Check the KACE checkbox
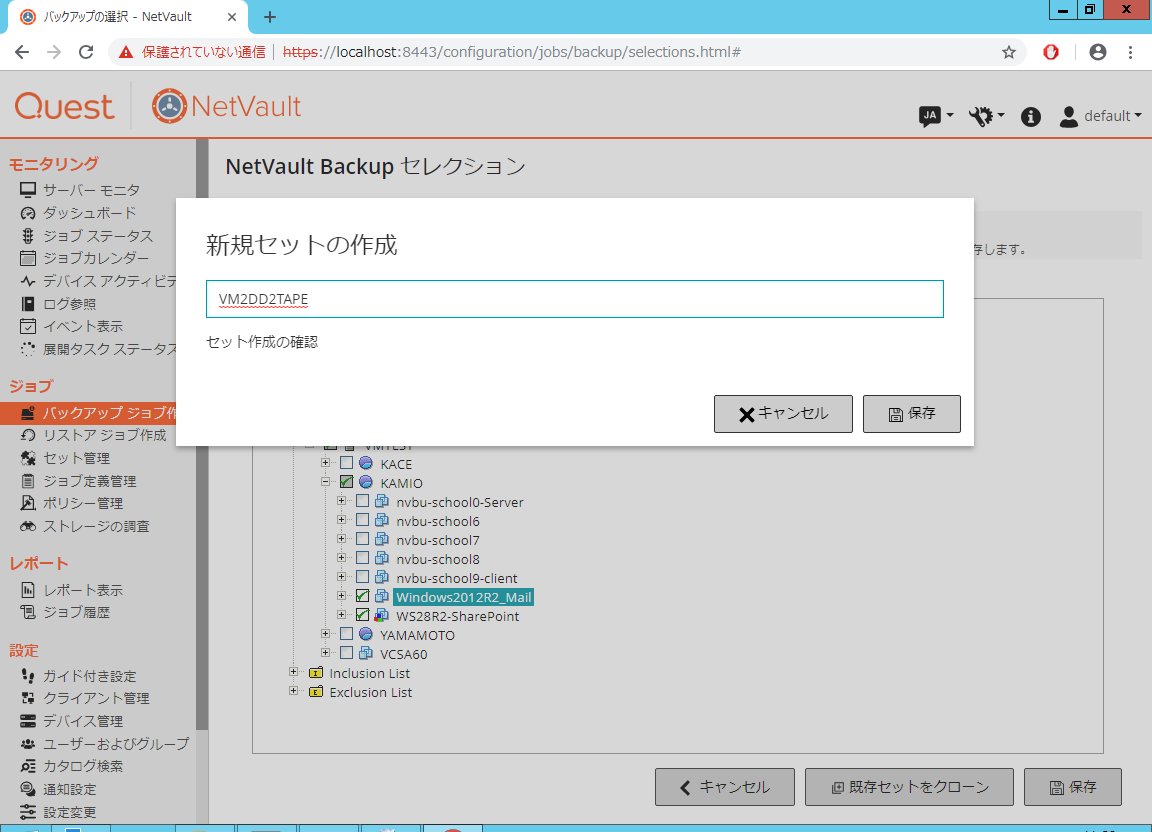 click(x=347, y=463)
